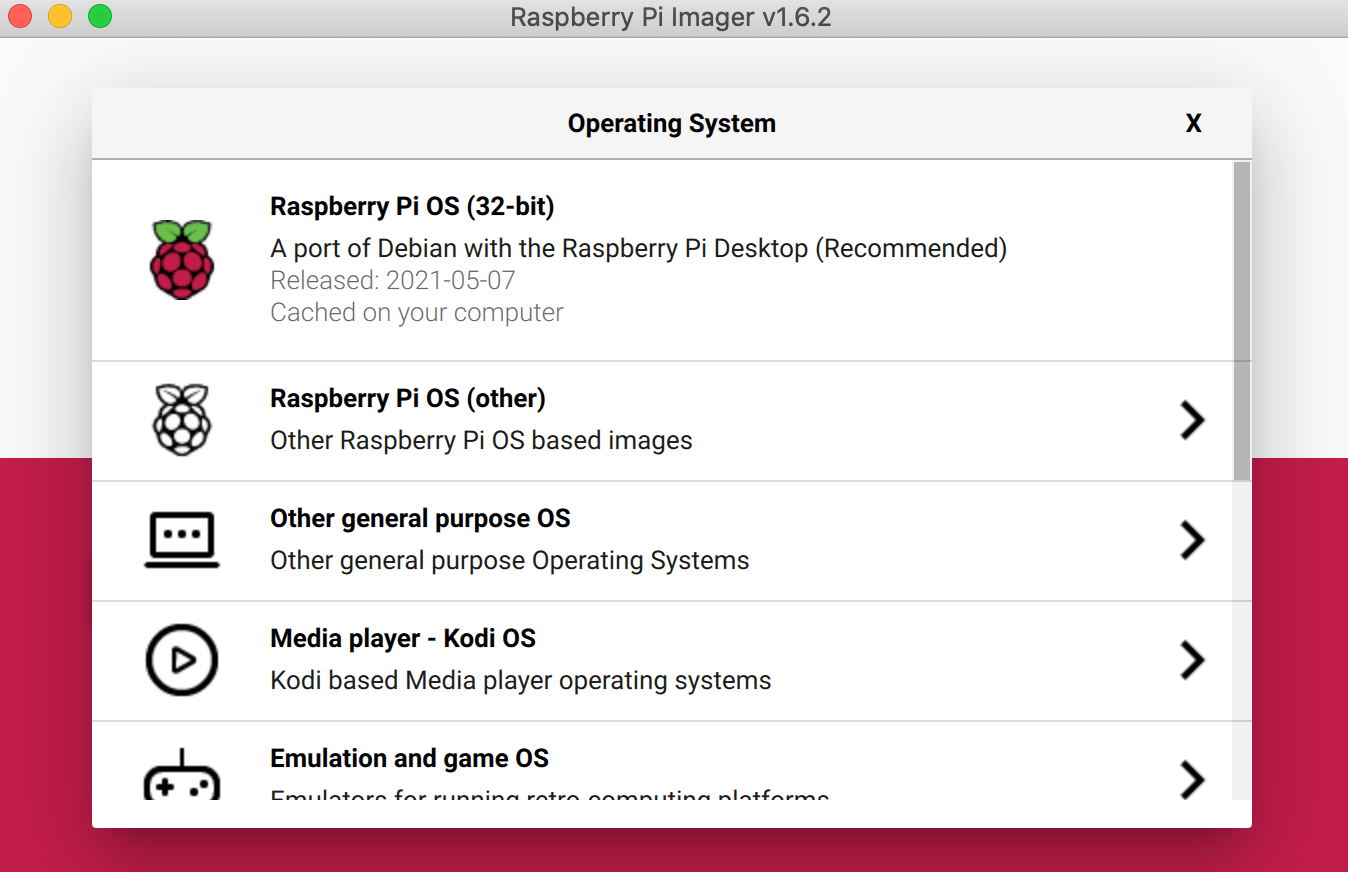Close the Operating System dialog with X
Screen dimensions: 1348x872
(1193, 123)
